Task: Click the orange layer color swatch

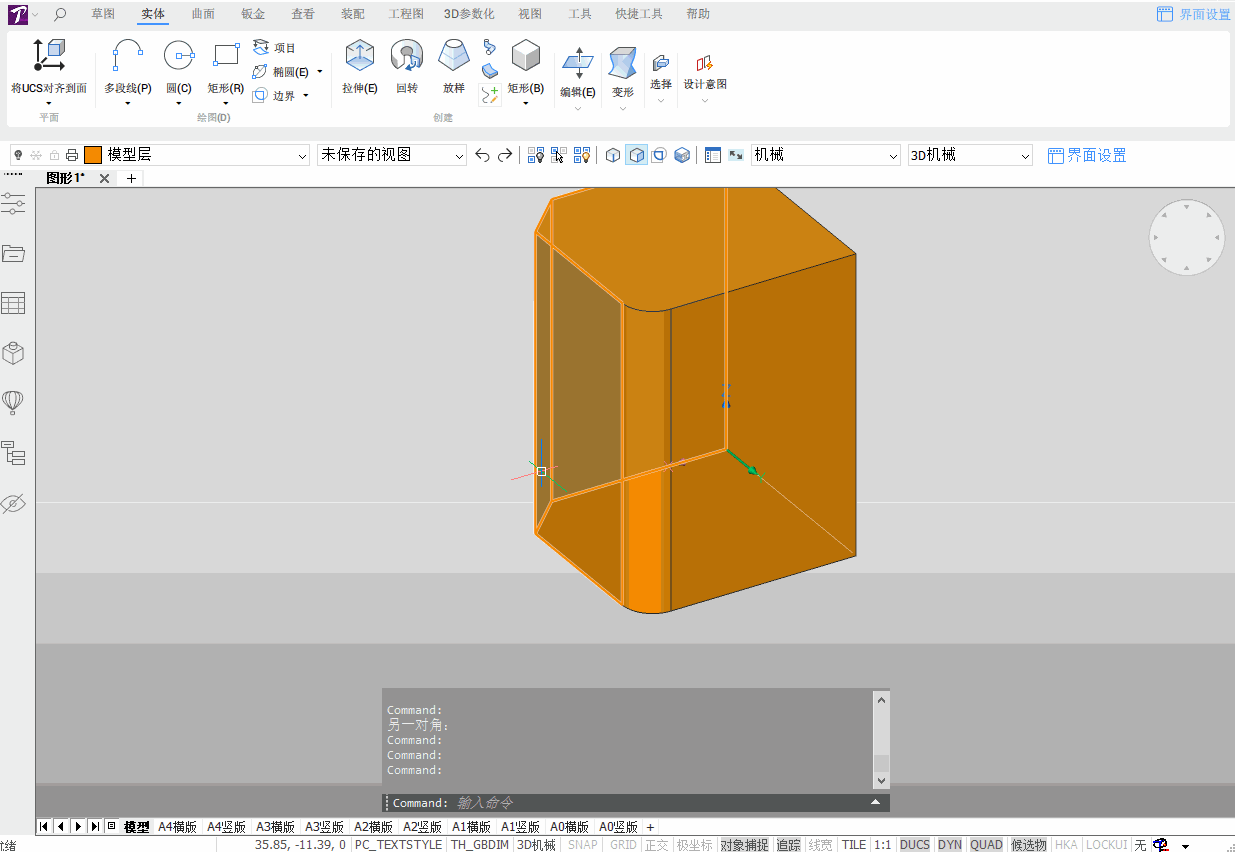Action: pyautogui.click(x=93, y=155)
